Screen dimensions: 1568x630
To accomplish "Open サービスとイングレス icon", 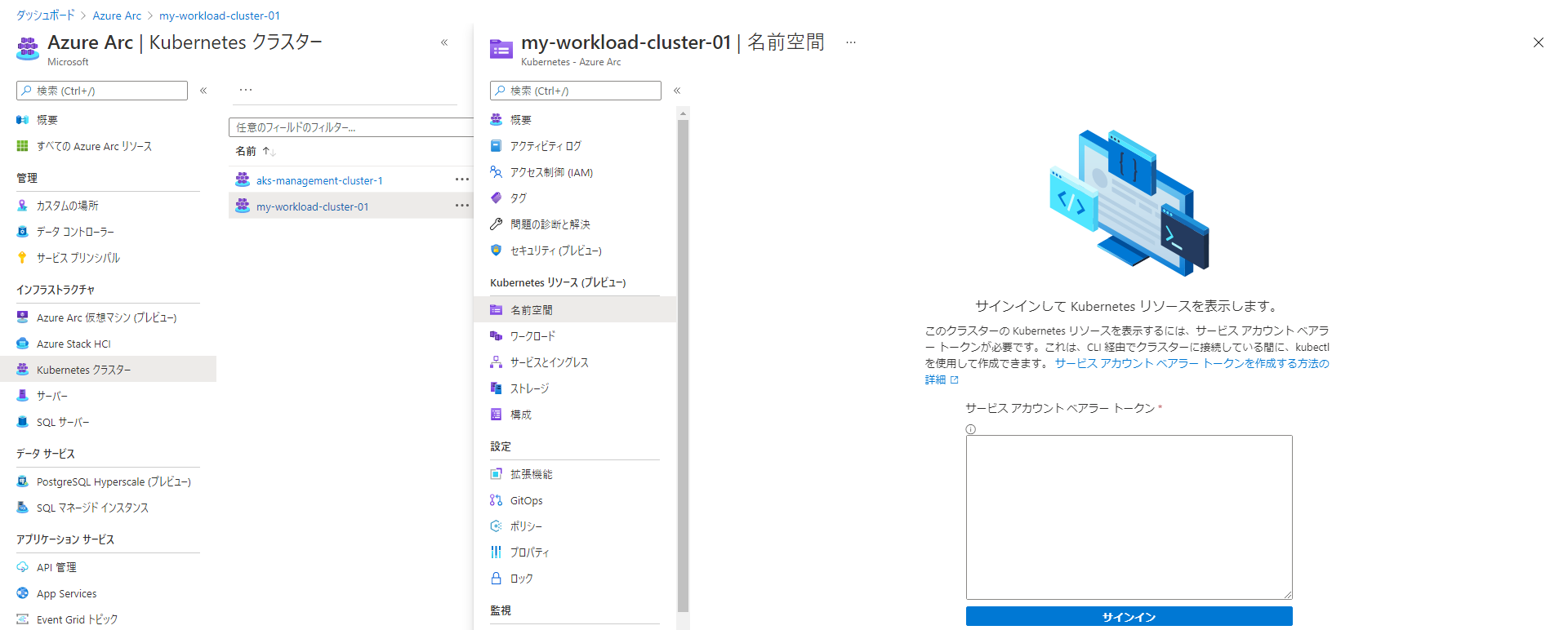I will 496,362.
